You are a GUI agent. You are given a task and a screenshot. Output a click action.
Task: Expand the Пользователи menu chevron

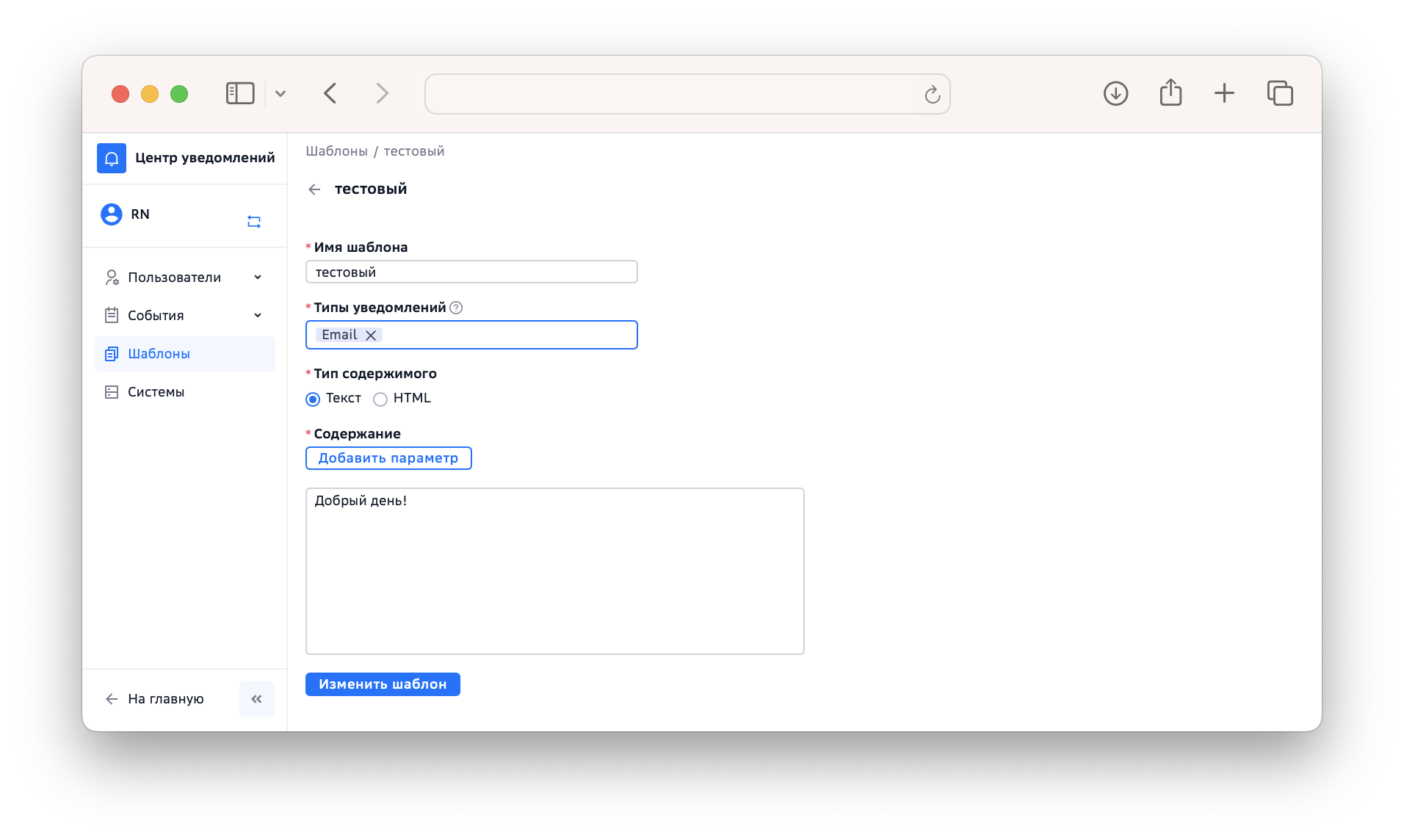(258, 278)
